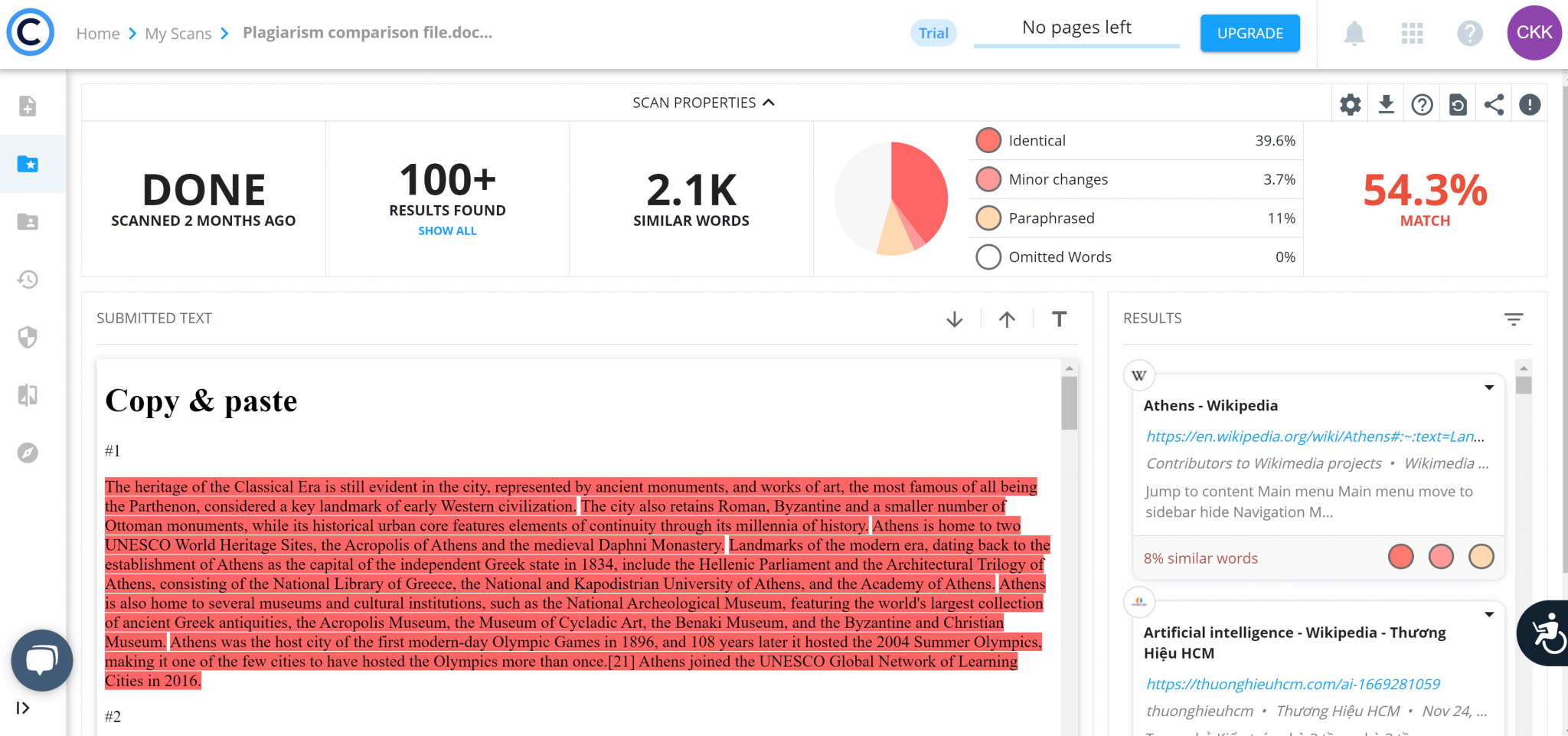Jump to next match with the down arrow
Image resolution: width=1568 pixels, height=736 pixels.
point(954,319)
